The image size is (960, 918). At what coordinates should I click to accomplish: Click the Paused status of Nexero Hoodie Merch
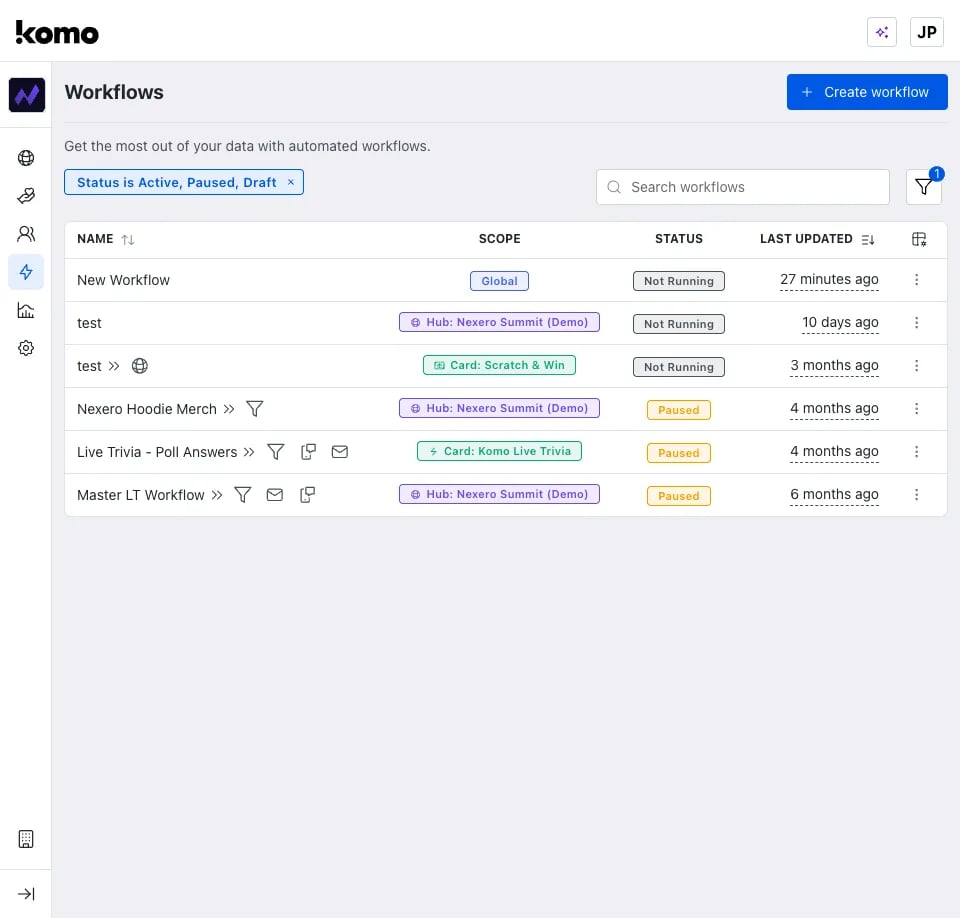pyautogui.click(x=678, y=410)
